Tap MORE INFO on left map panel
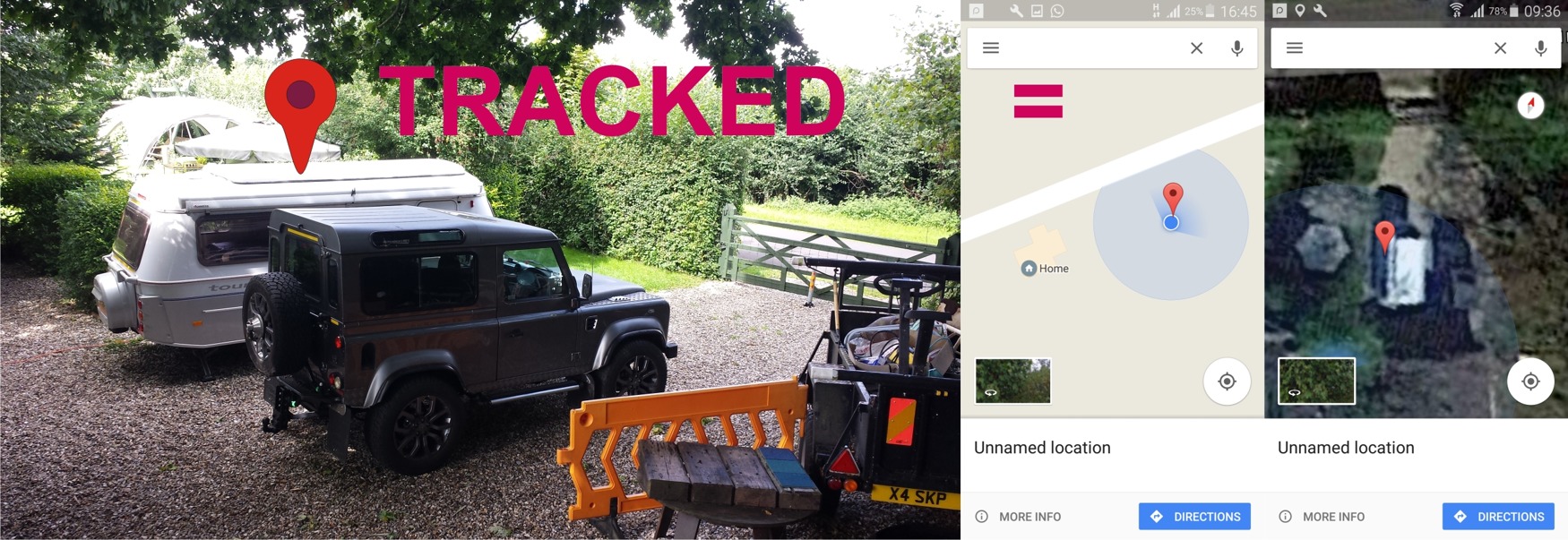Image resolution: width=1568 pixels, height=540 pixels. point(1018,517)
